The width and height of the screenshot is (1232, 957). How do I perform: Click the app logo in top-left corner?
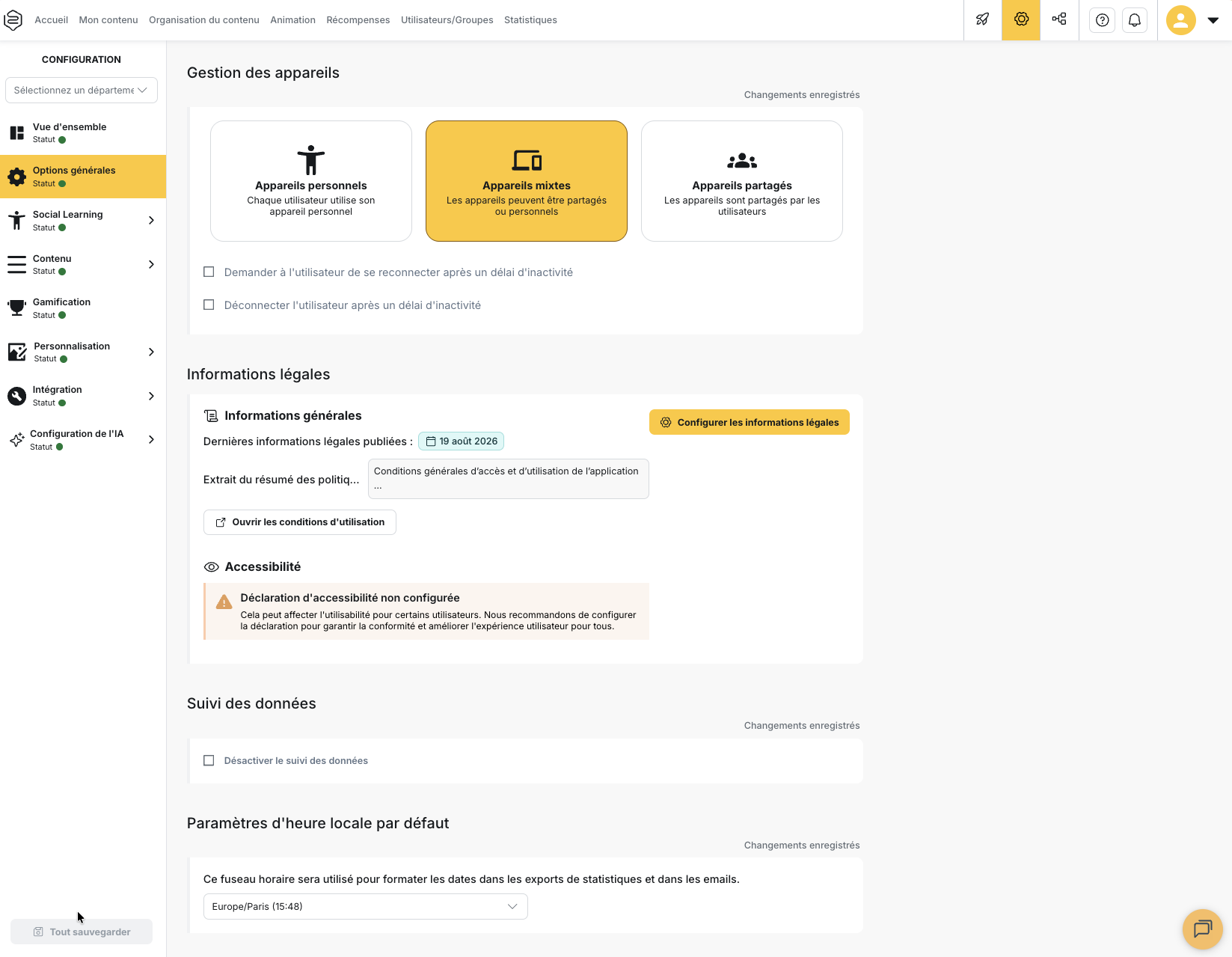tap(13, 20)
